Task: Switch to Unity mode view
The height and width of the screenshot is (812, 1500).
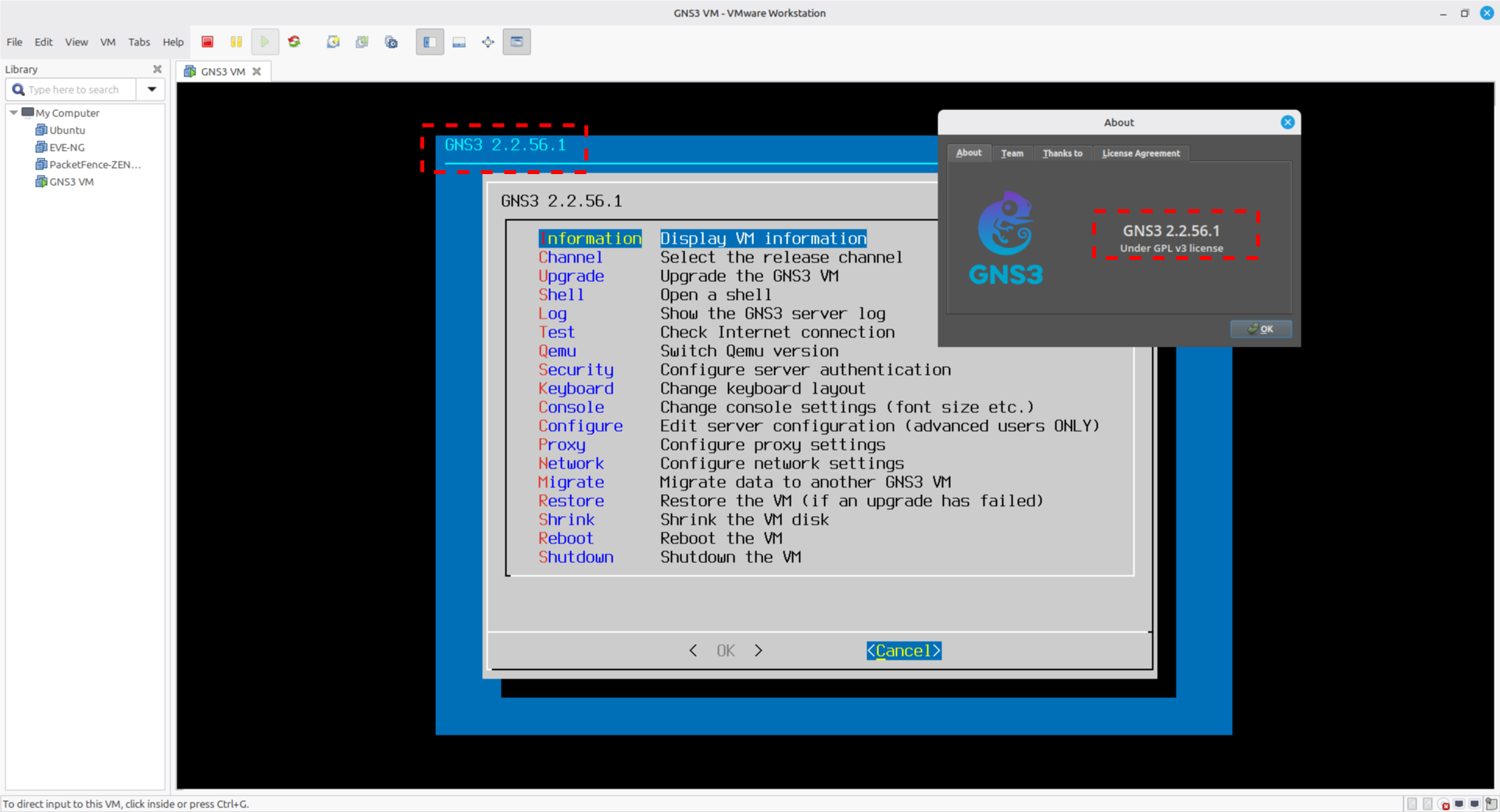Action: [516, 41]
